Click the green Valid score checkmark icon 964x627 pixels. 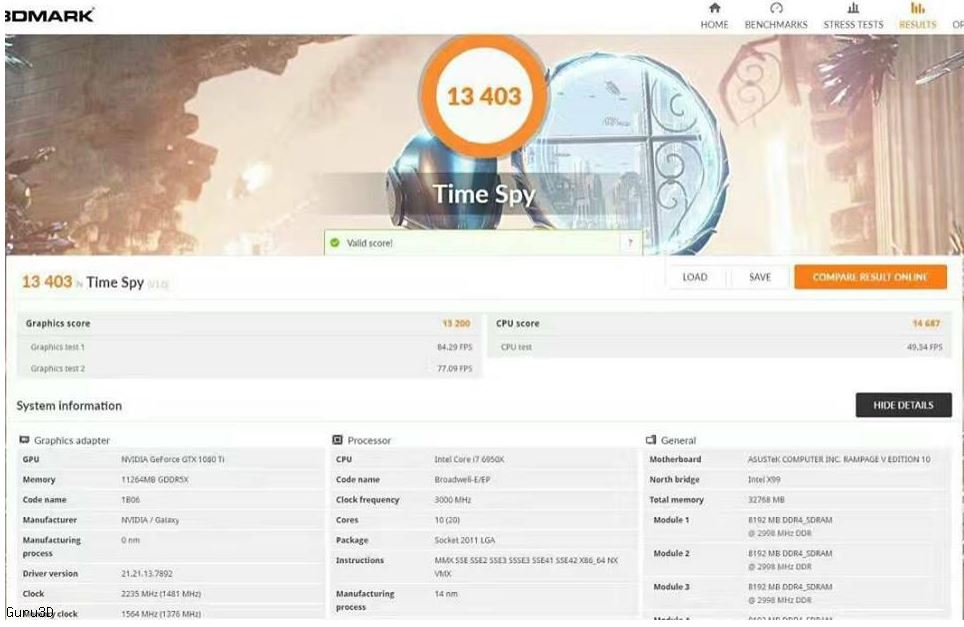pos(334,243)
